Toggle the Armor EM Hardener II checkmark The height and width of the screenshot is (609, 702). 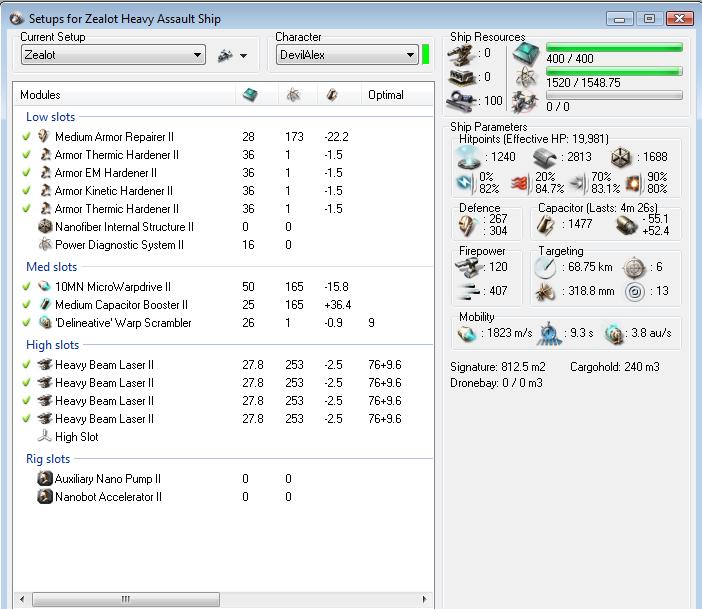coord(26,172)
